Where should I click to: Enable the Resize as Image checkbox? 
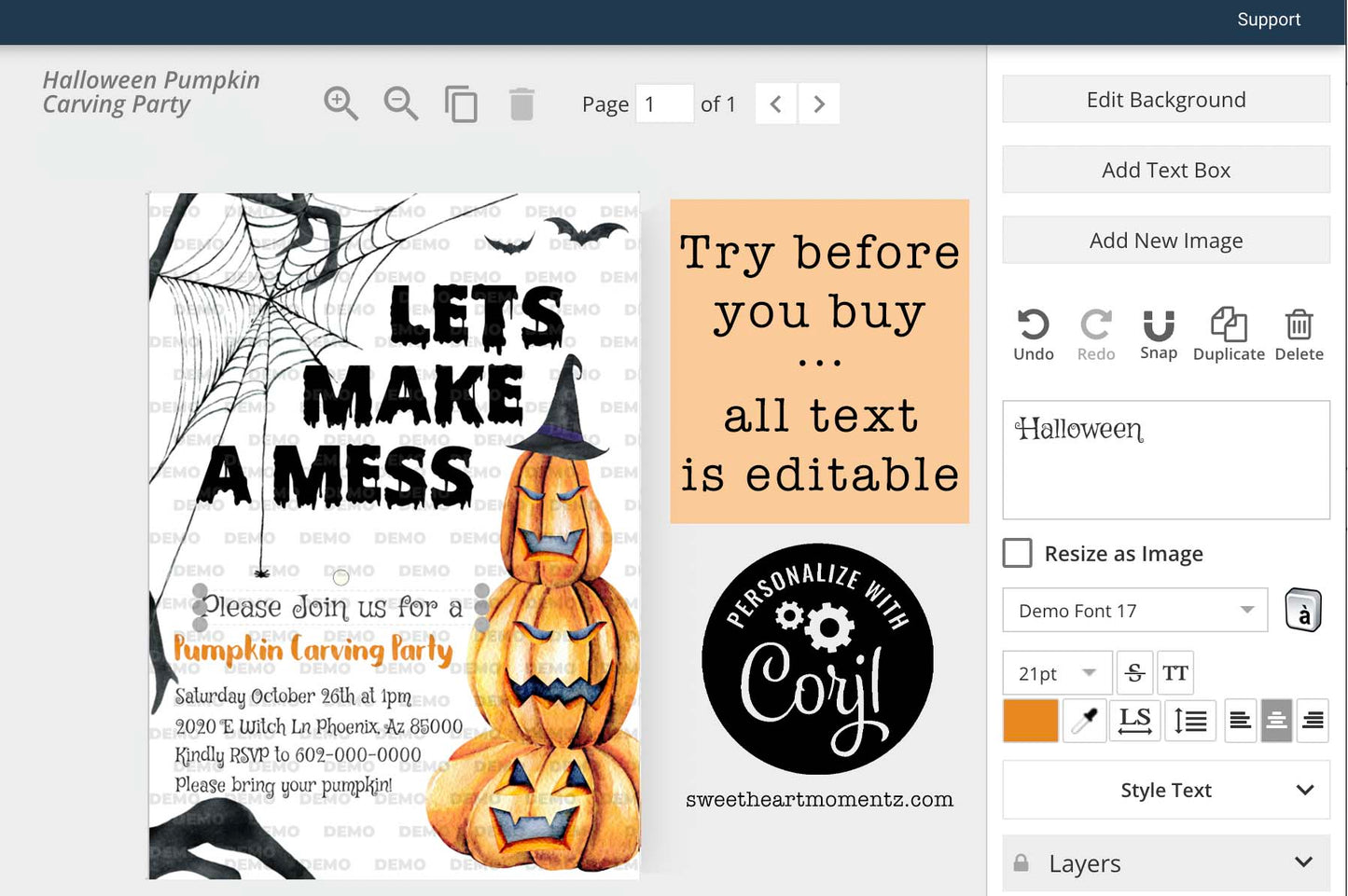coord(1017,553)
